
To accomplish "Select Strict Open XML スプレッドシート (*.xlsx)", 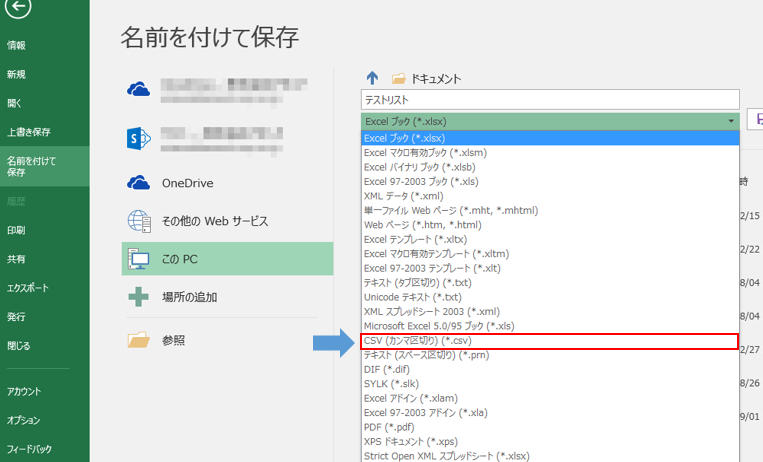I will pyautogui.click(x=550, y=456).
